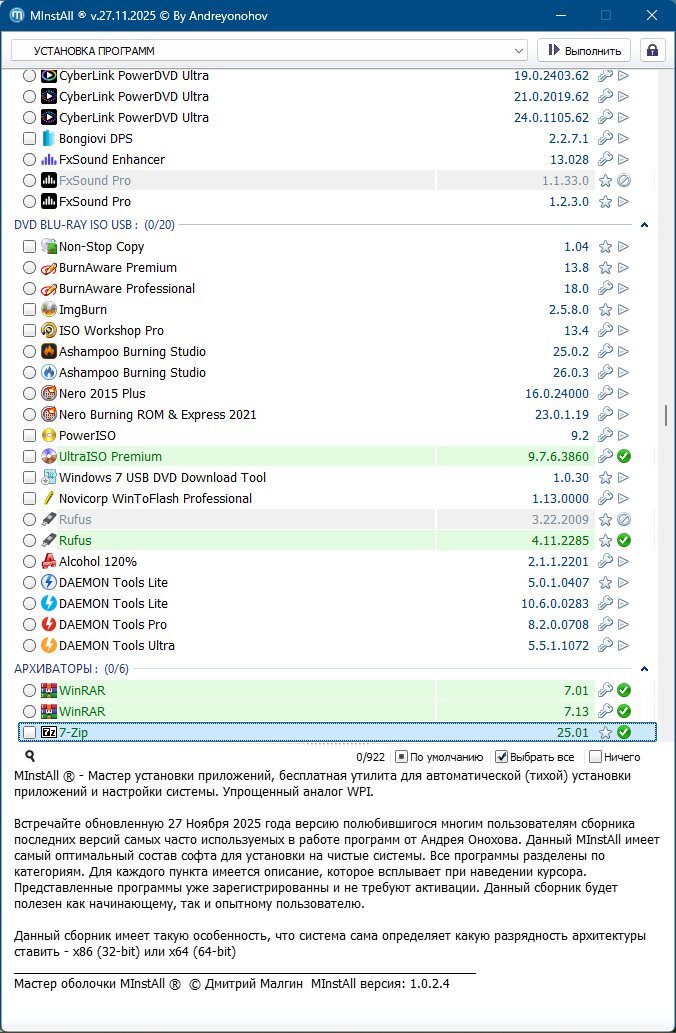Click the 7-Zip application icon
676x1033 pixels.
[x=49, y=733]
